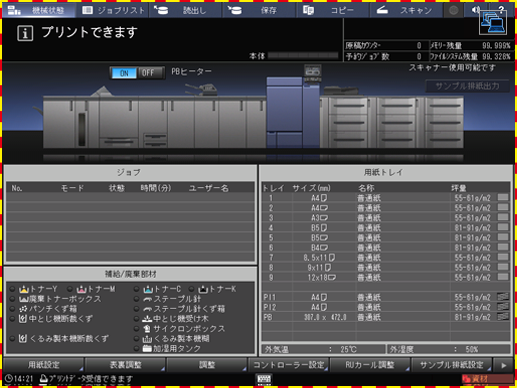This screenshot has height=388, width=517.
Task: Click the 加湿用タンク tank icon
Action: pos(147,349)
